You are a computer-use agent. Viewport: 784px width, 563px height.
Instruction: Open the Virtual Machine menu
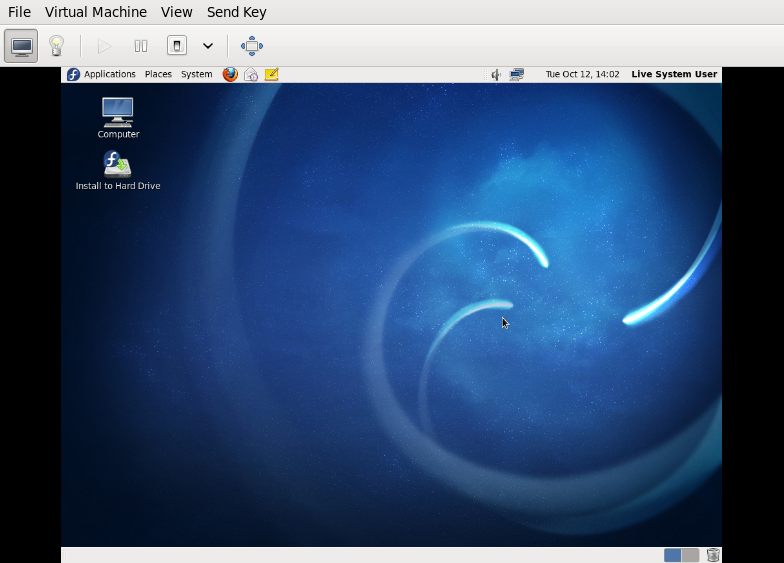coord(96,12)
